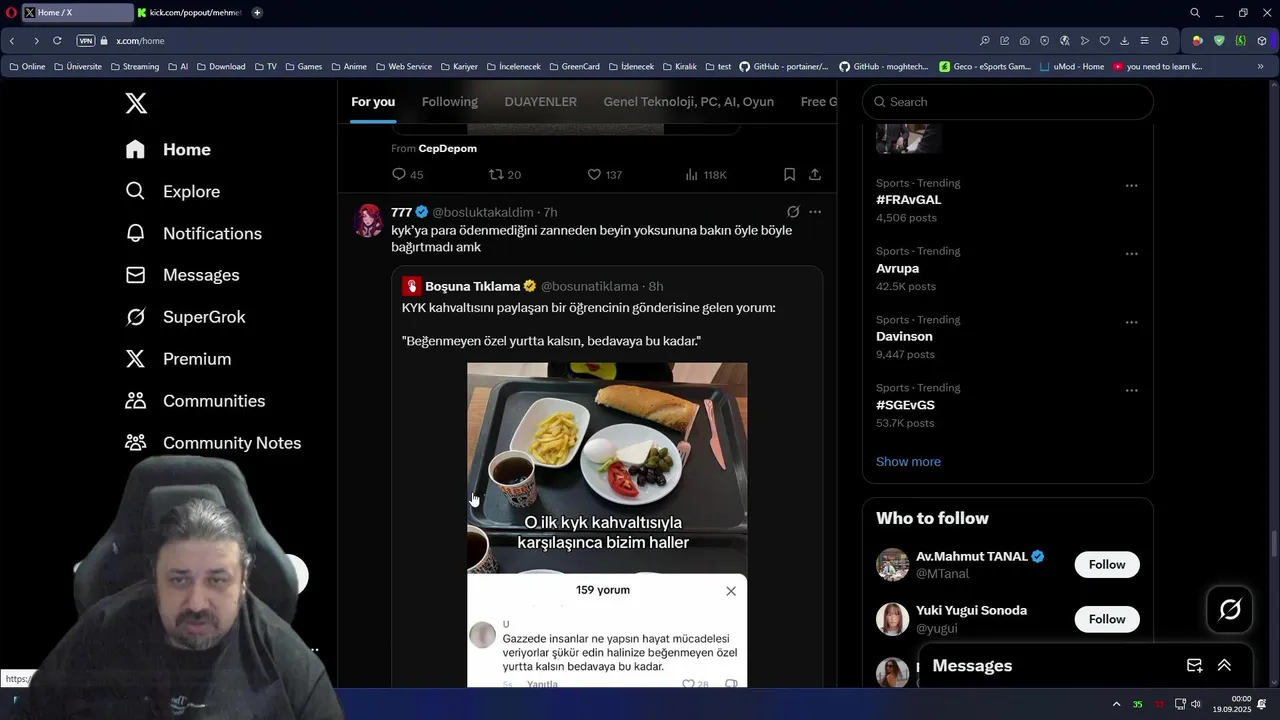
Task: Switch to the DUAYENLER tab
Action: coord(540,102)
